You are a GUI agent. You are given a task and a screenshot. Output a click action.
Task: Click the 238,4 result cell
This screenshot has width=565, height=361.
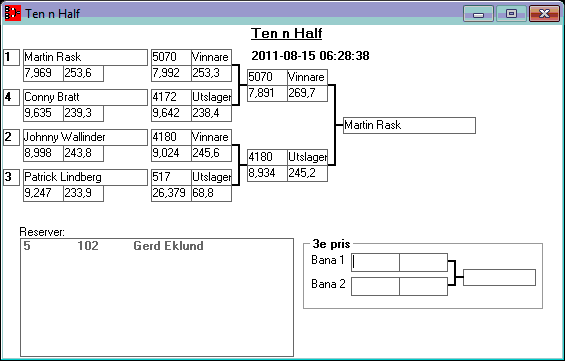212,113
